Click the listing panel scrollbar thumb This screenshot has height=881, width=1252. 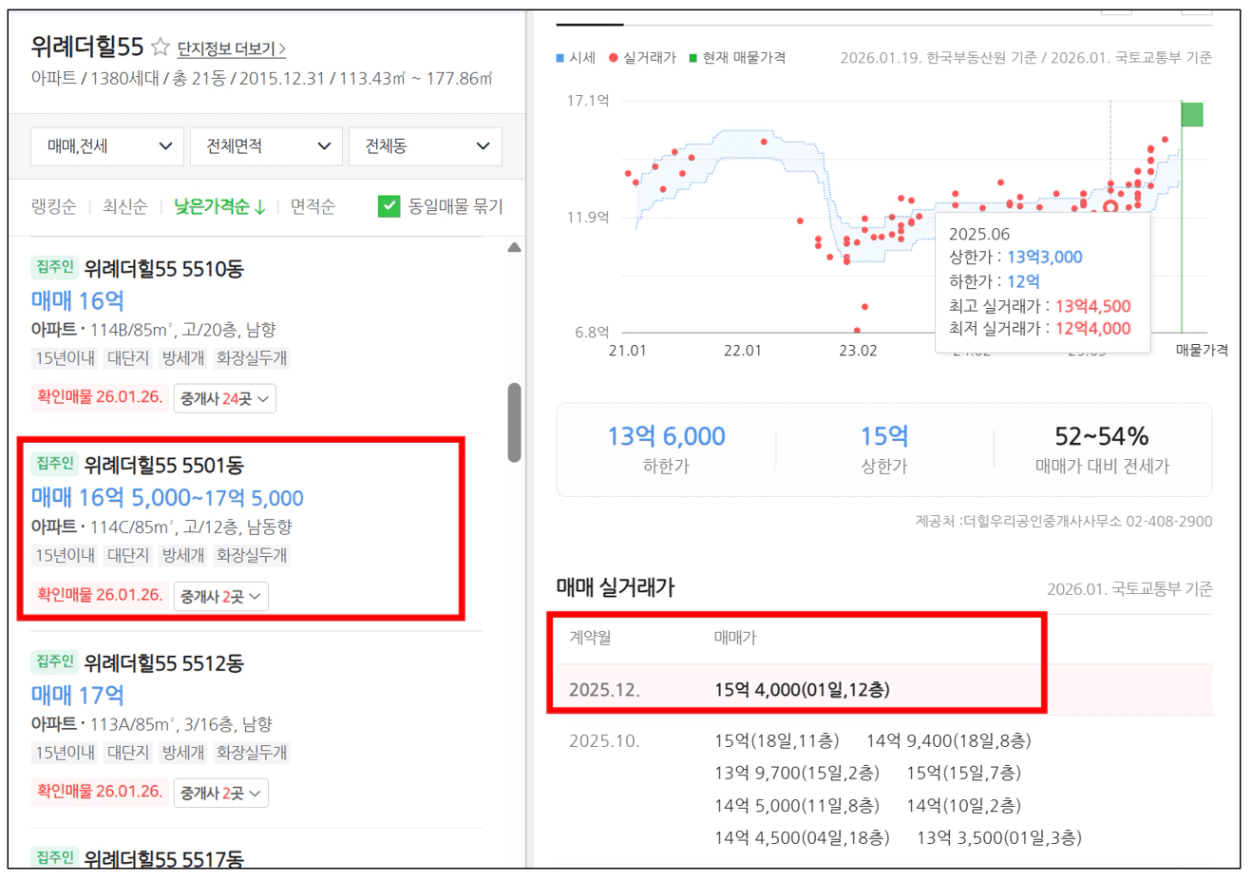point(514,422)
